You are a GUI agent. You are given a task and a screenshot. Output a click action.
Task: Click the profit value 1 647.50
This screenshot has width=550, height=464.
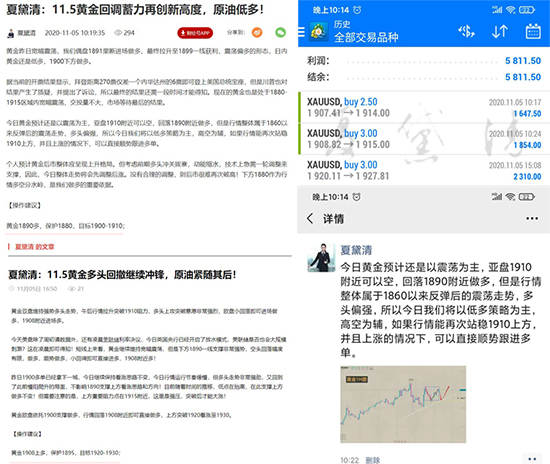click(527, 114)
